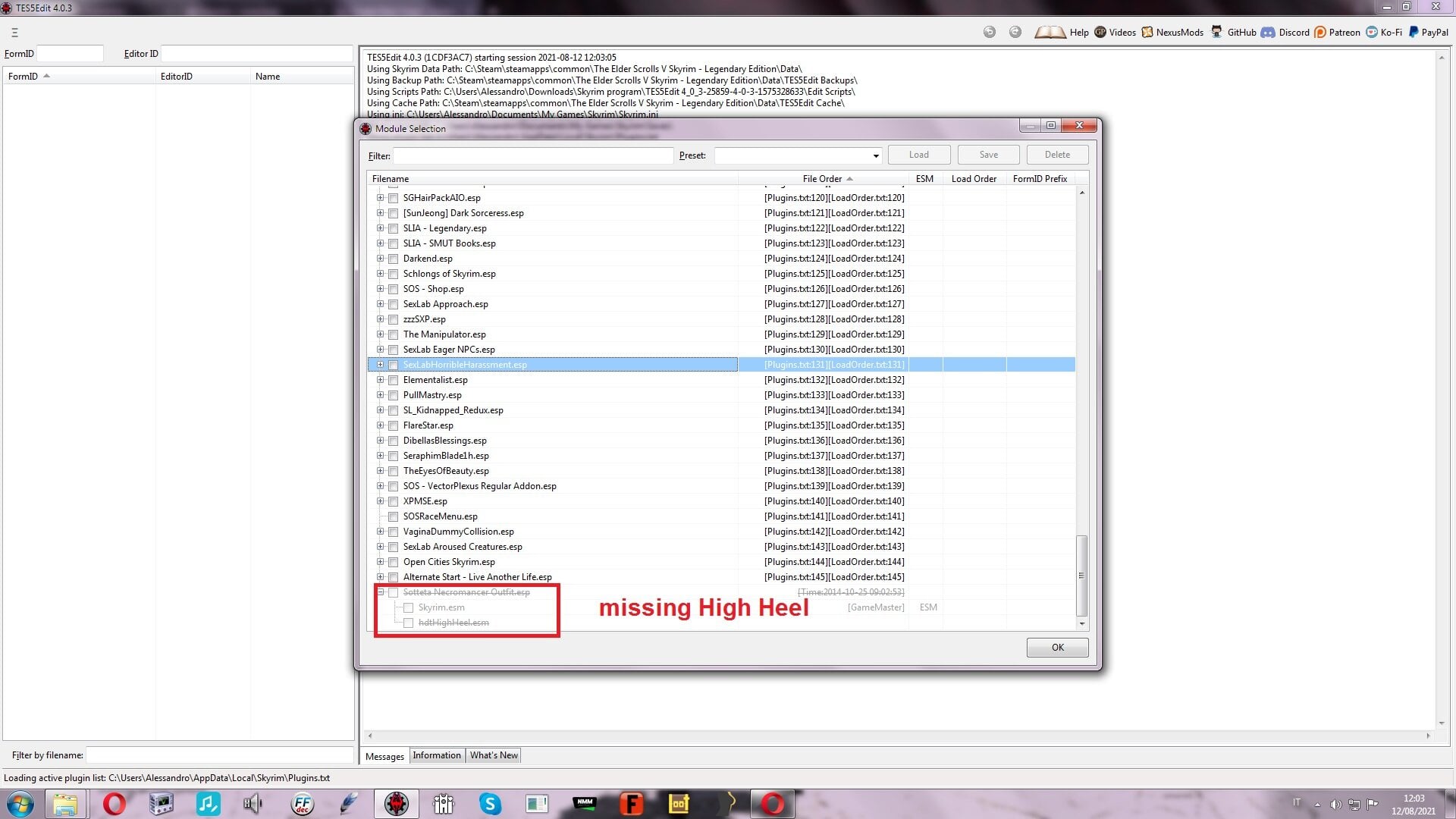The width and height of the screenshot is (1456, 819).
Task: Expand the [SunJeong] Dark Sorceress.esp node
Action: (x=380, y=213)
